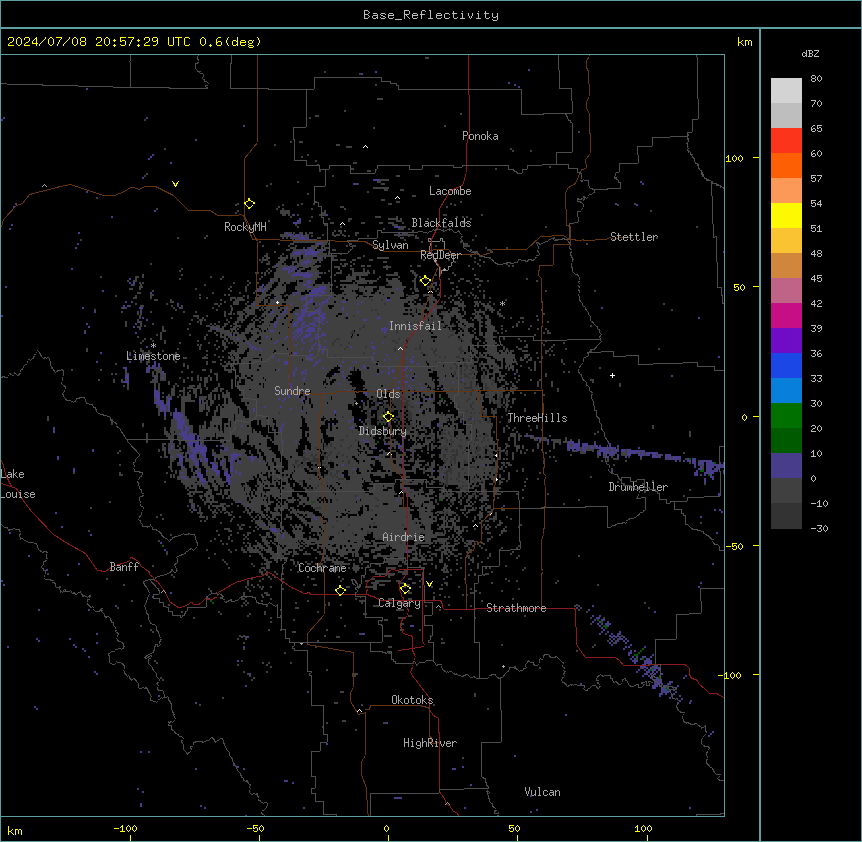Click the Banff label
This screenshot has width=862, height=842.
point(124,567)
